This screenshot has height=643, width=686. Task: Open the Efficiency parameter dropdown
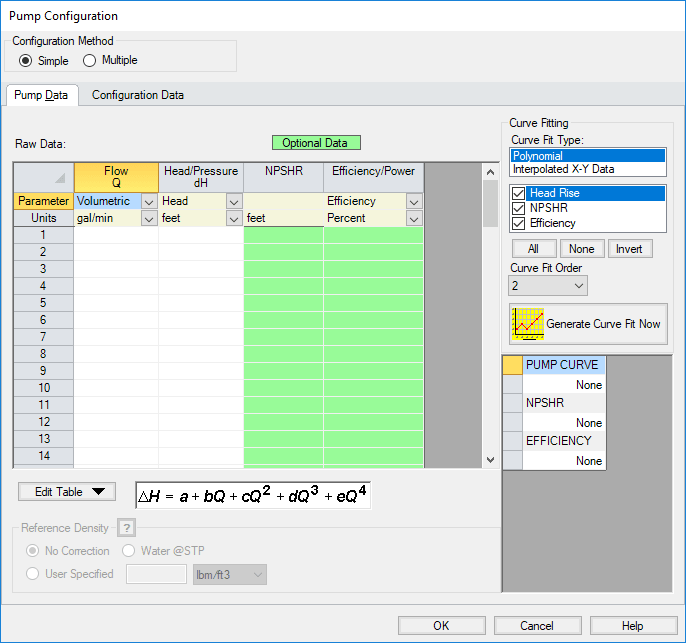414,202
